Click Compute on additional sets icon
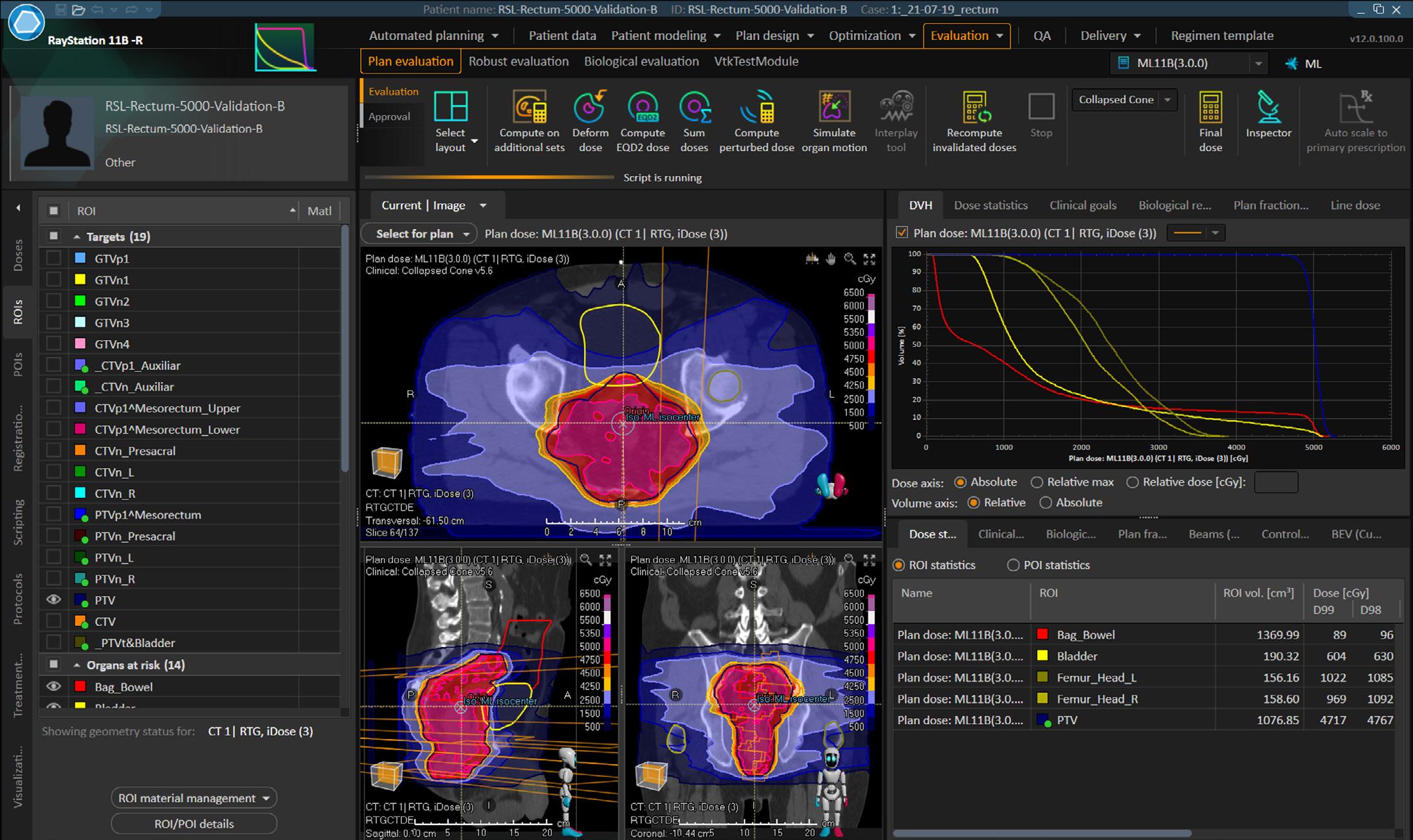Image resolution: width=1413 pixels, height=840 pixels. click(529, 108)
